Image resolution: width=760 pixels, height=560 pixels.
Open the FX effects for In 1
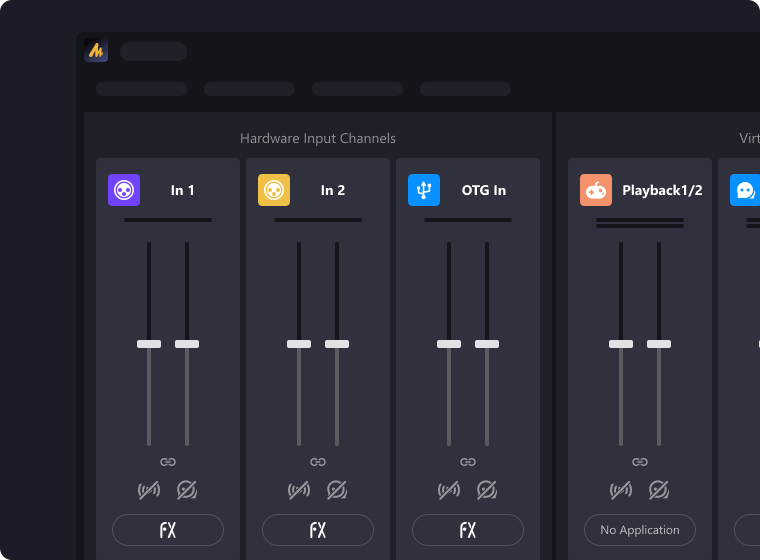(168, 530)
